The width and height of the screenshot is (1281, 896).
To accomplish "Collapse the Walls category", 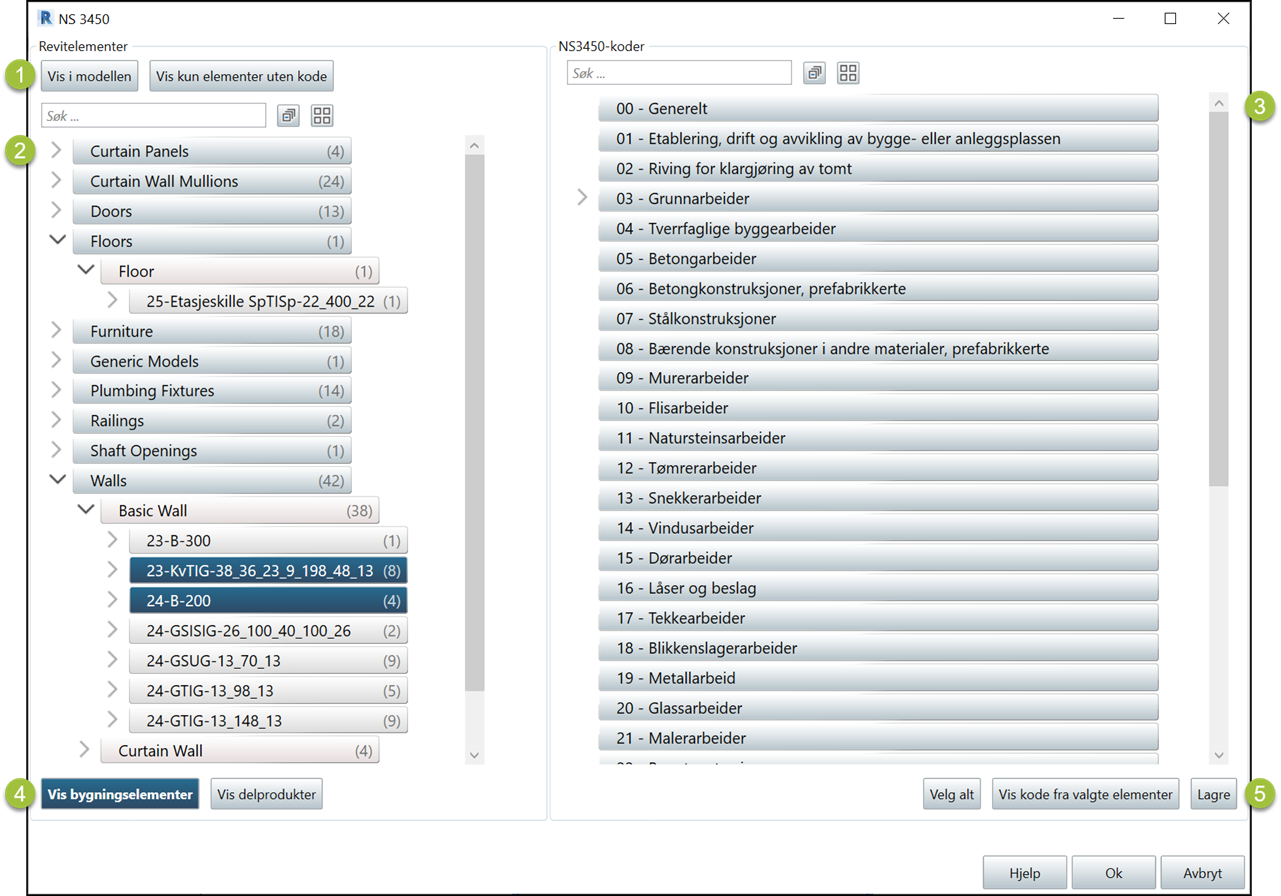I will pos(57,480).
